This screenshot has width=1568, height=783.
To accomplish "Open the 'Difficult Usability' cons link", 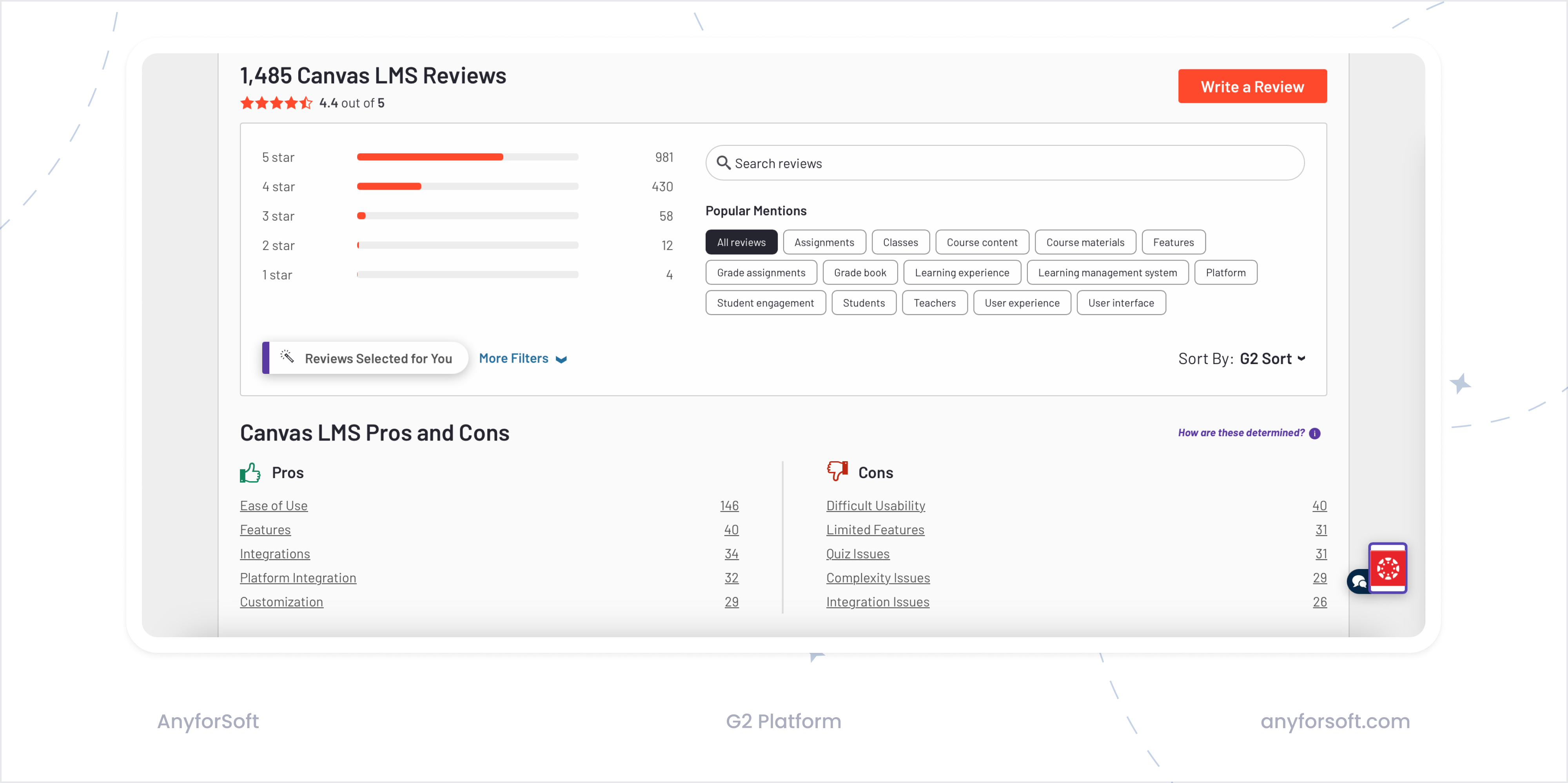I will point(875,505).
